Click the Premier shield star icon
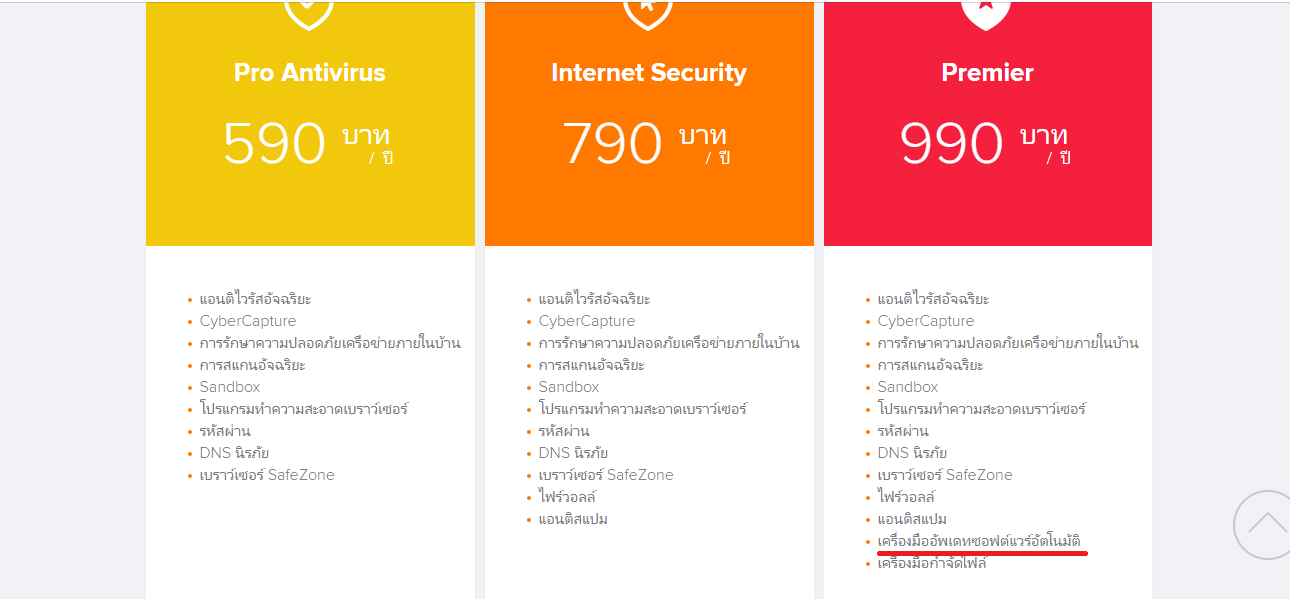 coord(987,14)
